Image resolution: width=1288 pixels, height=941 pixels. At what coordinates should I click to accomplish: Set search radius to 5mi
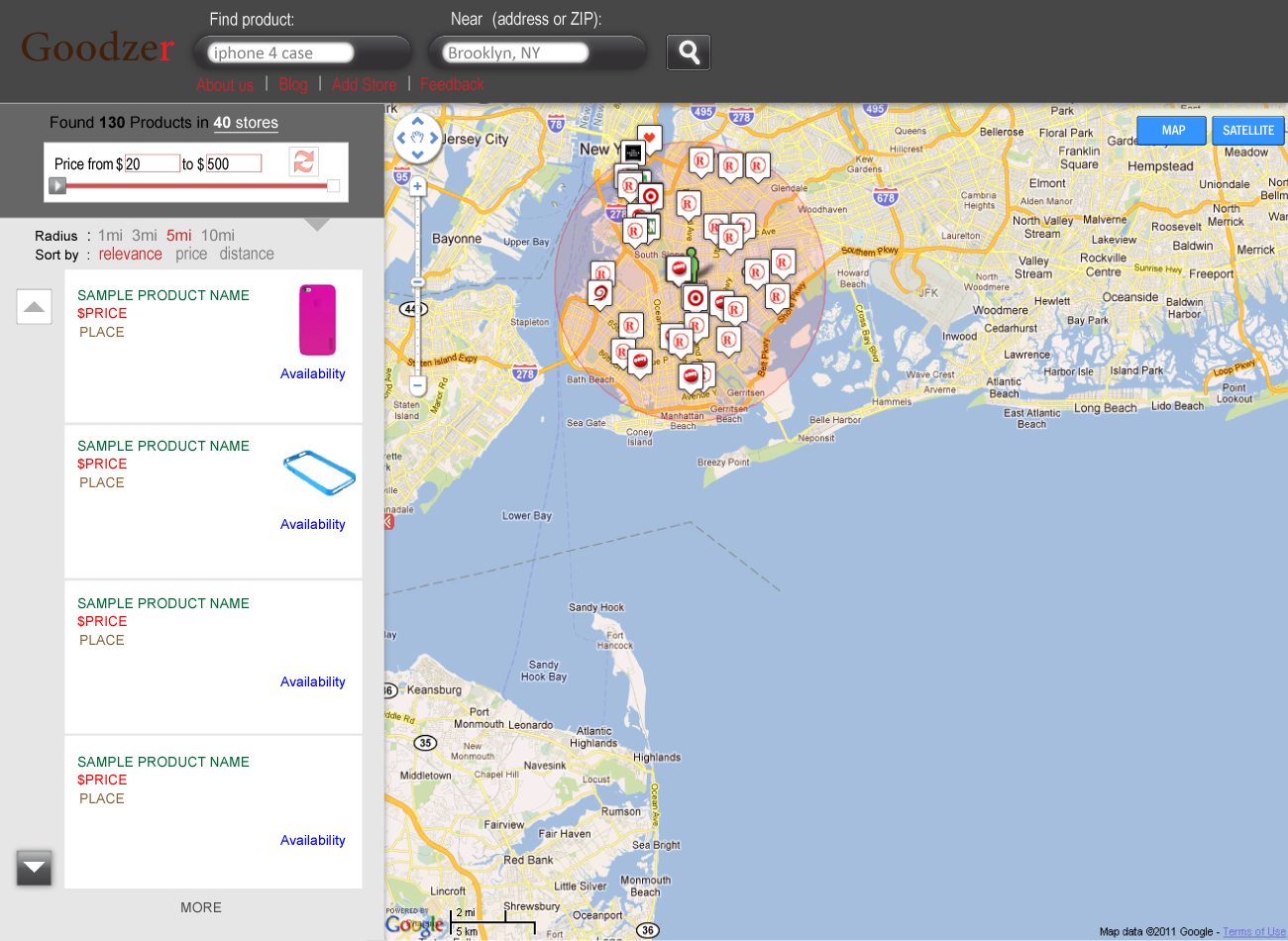tap(179, 235)
